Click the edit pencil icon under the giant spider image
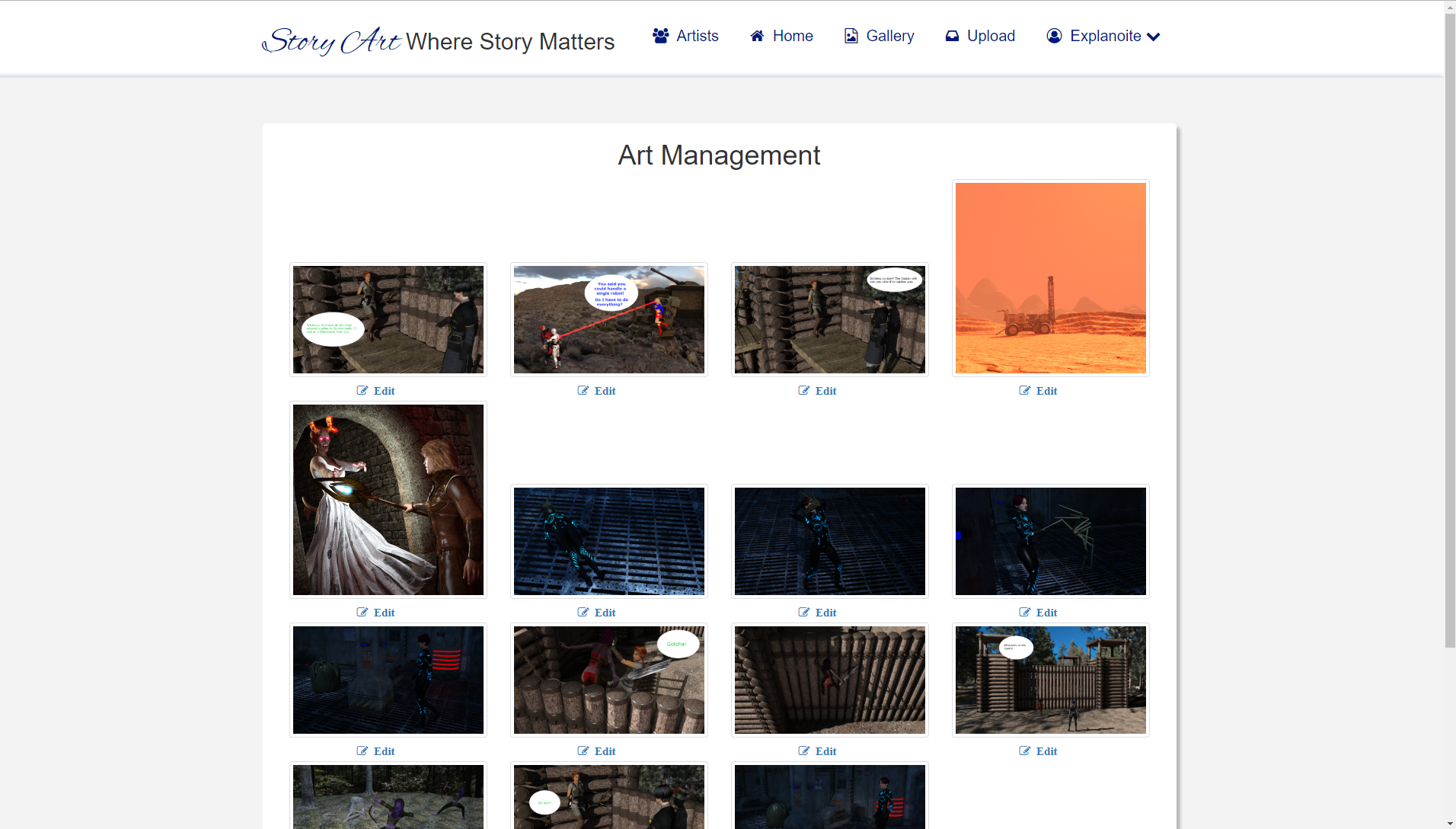 click(x=1025, y=613)
